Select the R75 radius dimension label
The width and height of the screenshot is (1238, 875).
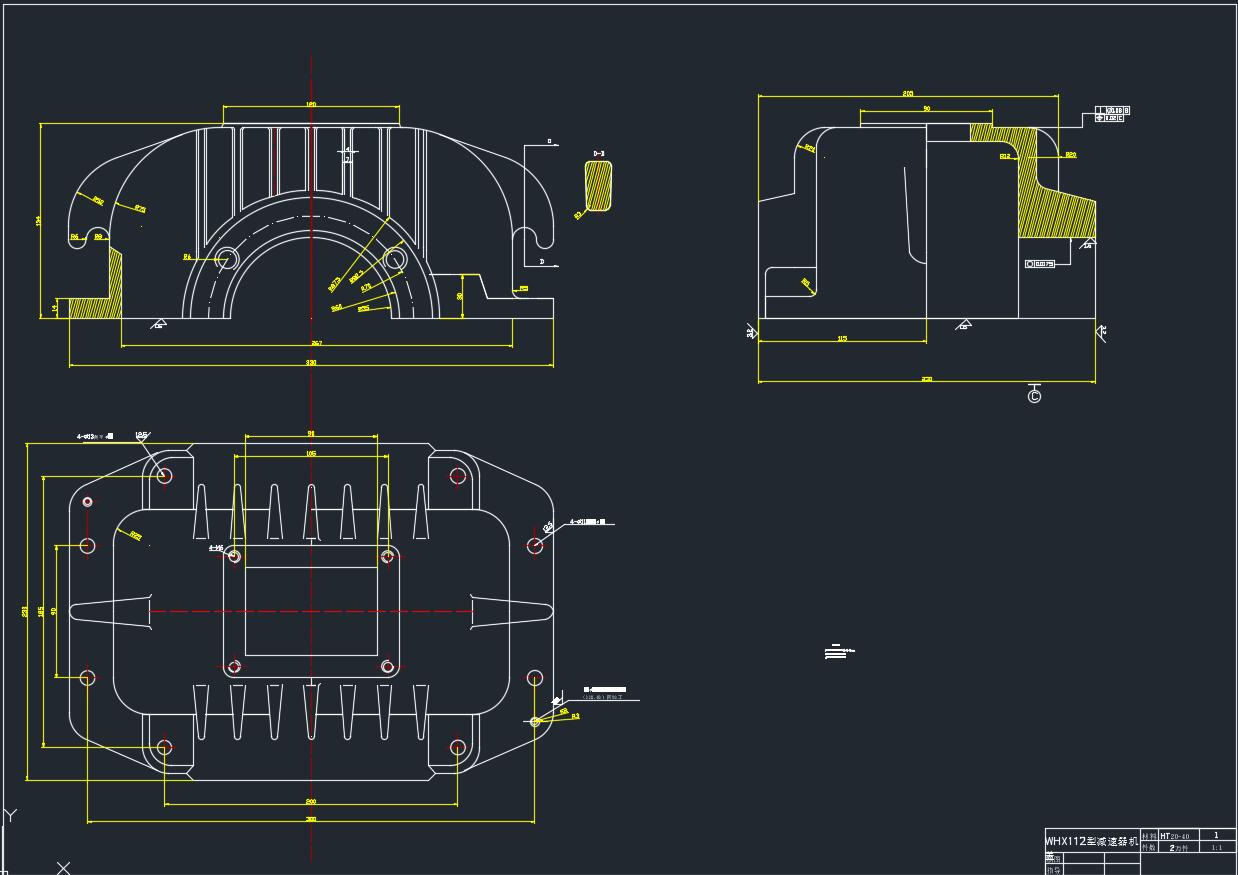140,209
